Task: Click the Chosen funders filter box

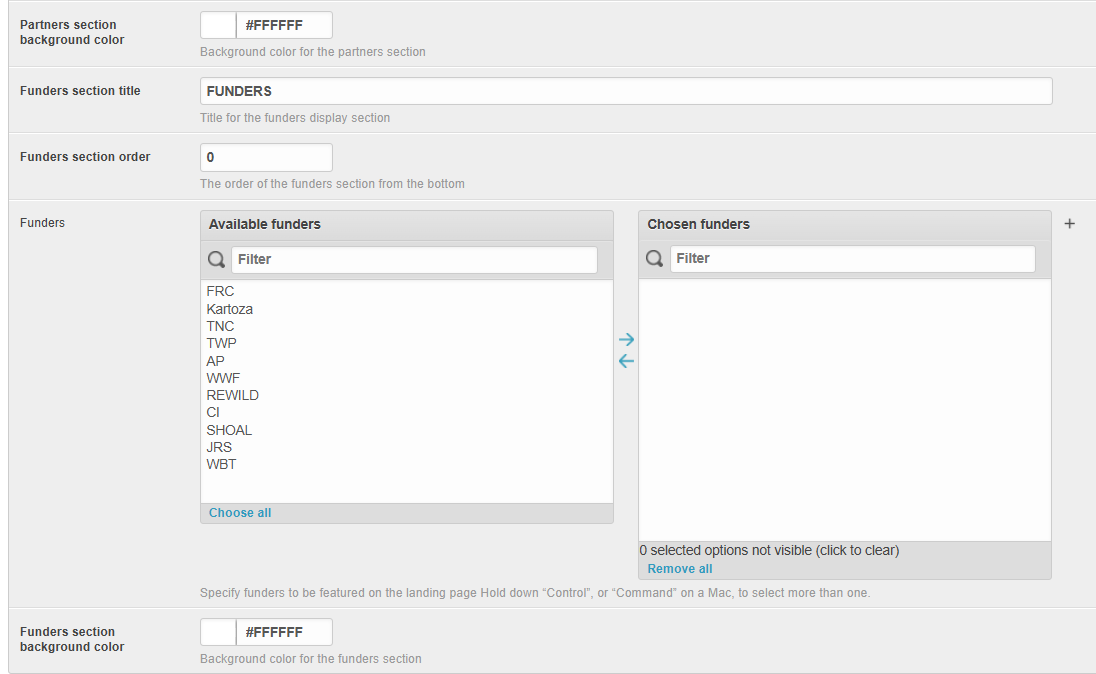Action: [852, 259]
